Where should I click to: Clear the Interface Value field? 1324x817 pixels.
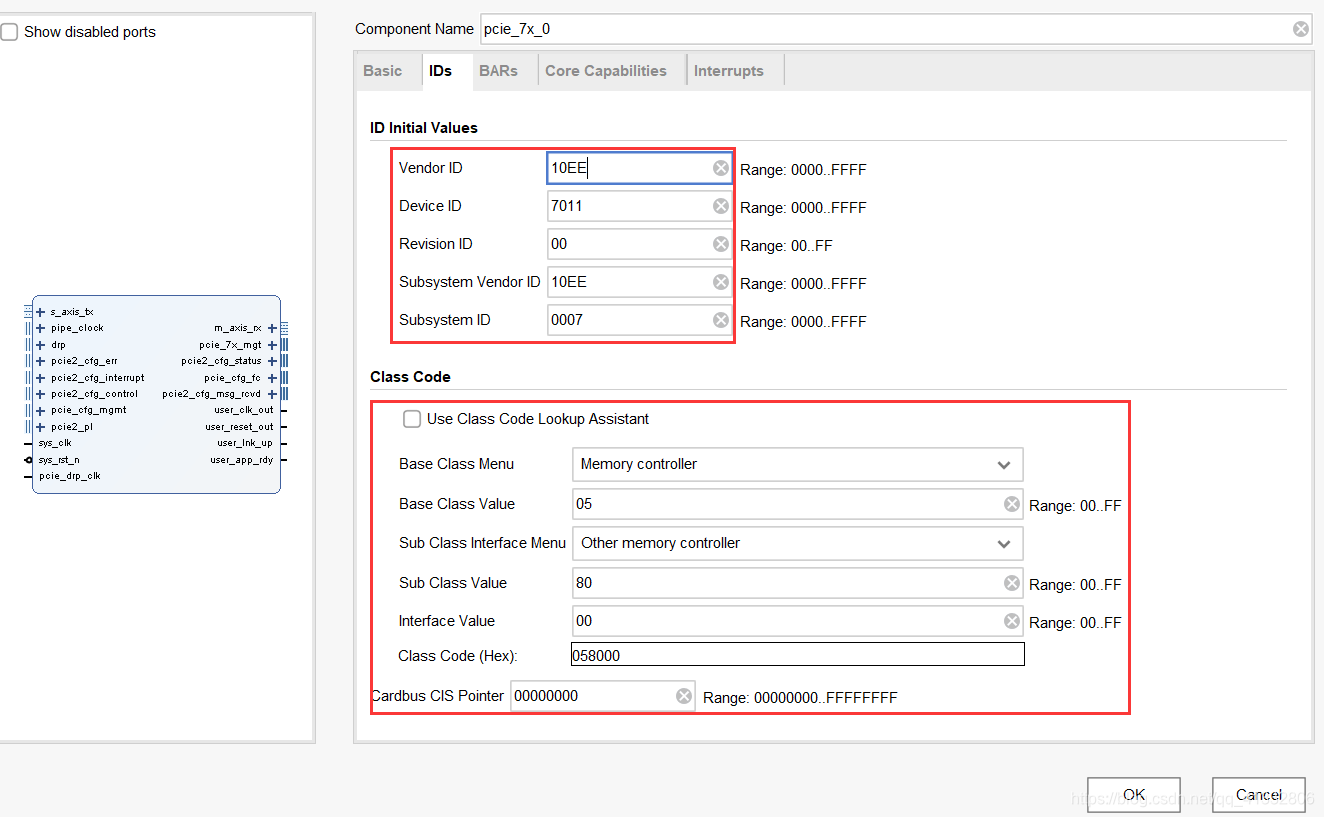pyautogui.click(x=1012, y=621)
